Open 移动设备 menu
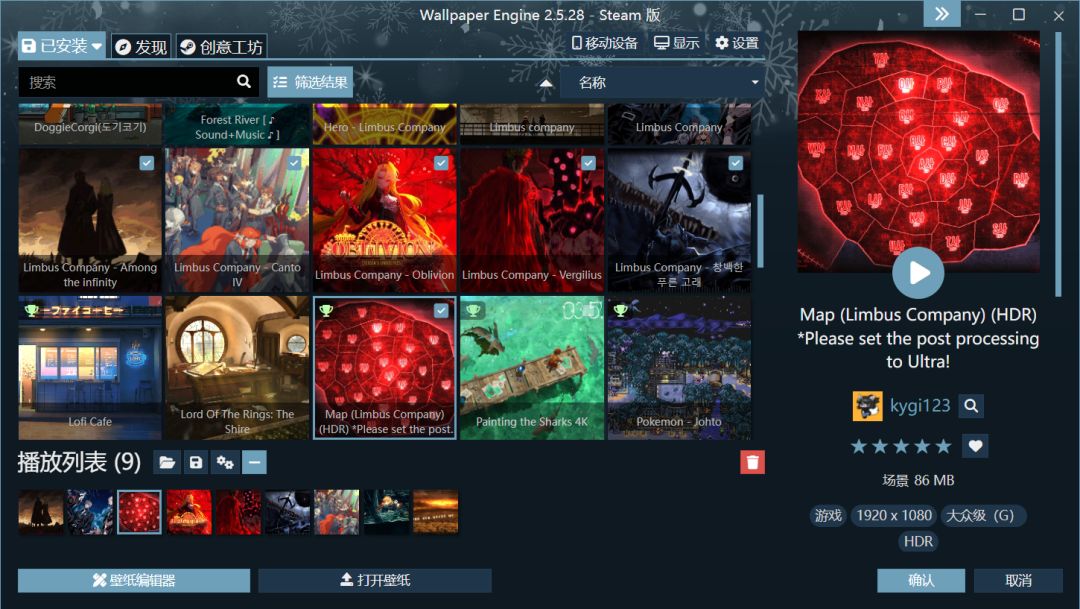 coord(605,43)
